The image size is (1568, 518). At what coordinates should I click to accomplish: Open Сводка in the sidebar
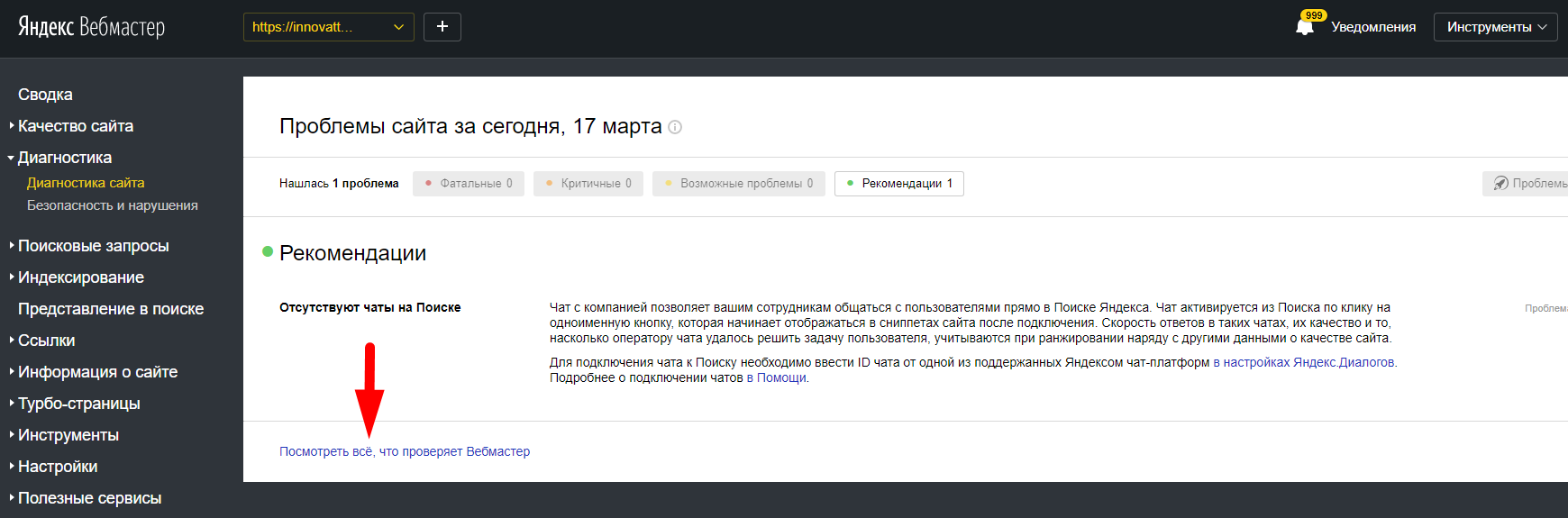[45, 95]
